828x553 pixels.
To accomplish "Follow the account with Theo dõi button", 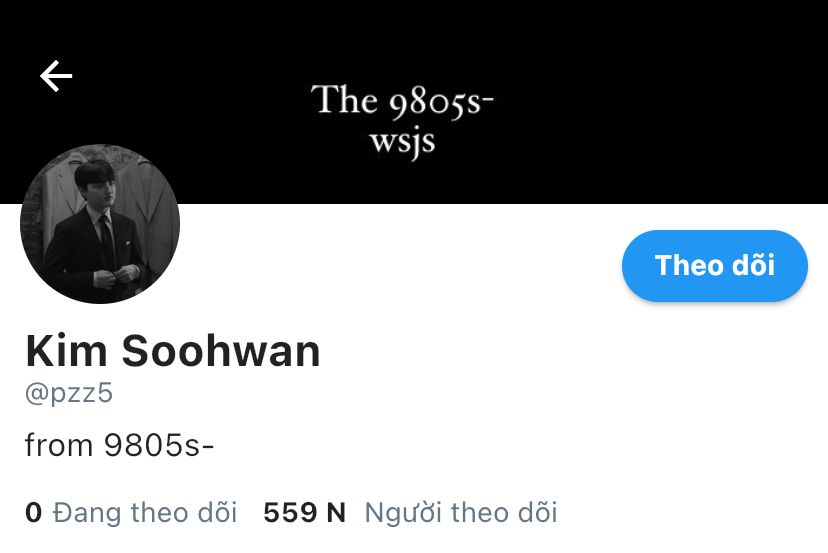I will 714,266.
